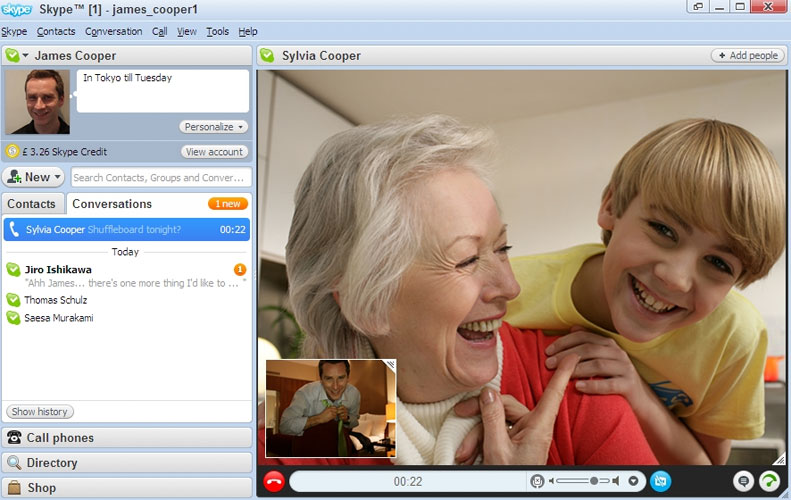Open the Skype menu
Viewport: 791px width, 500px height.
point(14,31)
